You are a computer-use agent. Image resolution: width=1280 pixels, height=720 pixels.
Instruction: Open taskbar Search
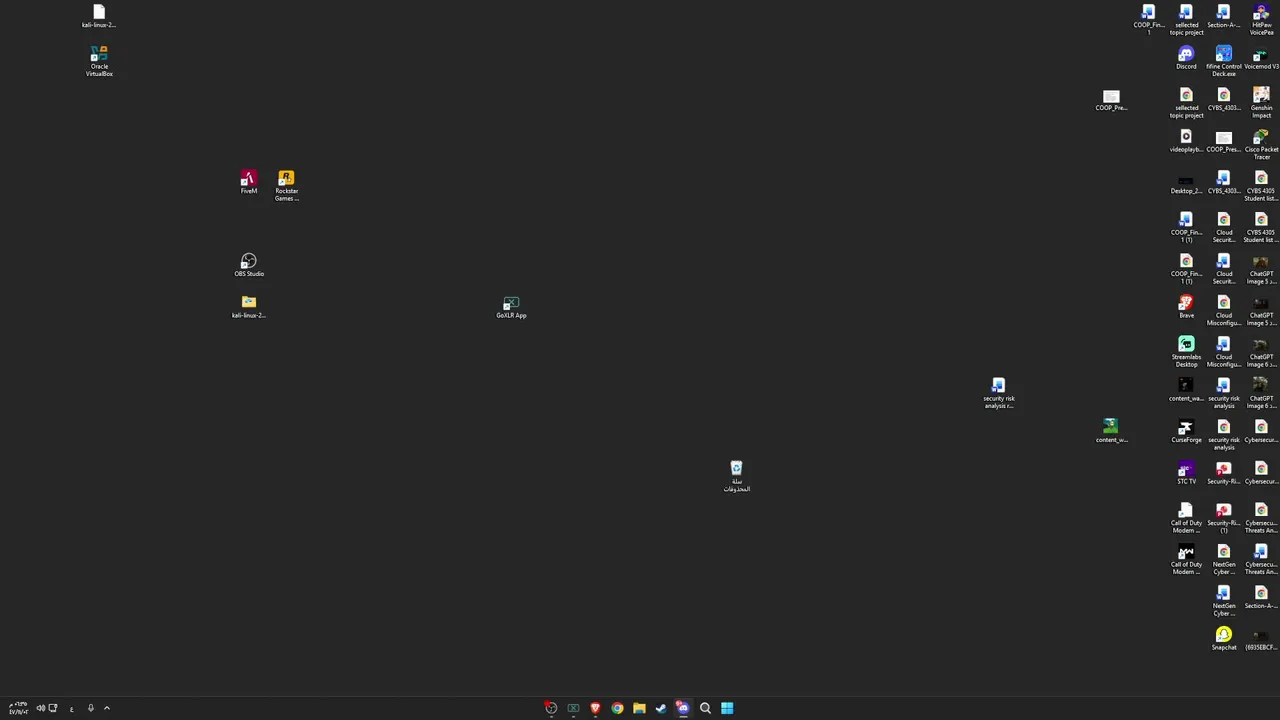[x=705, y=708]
